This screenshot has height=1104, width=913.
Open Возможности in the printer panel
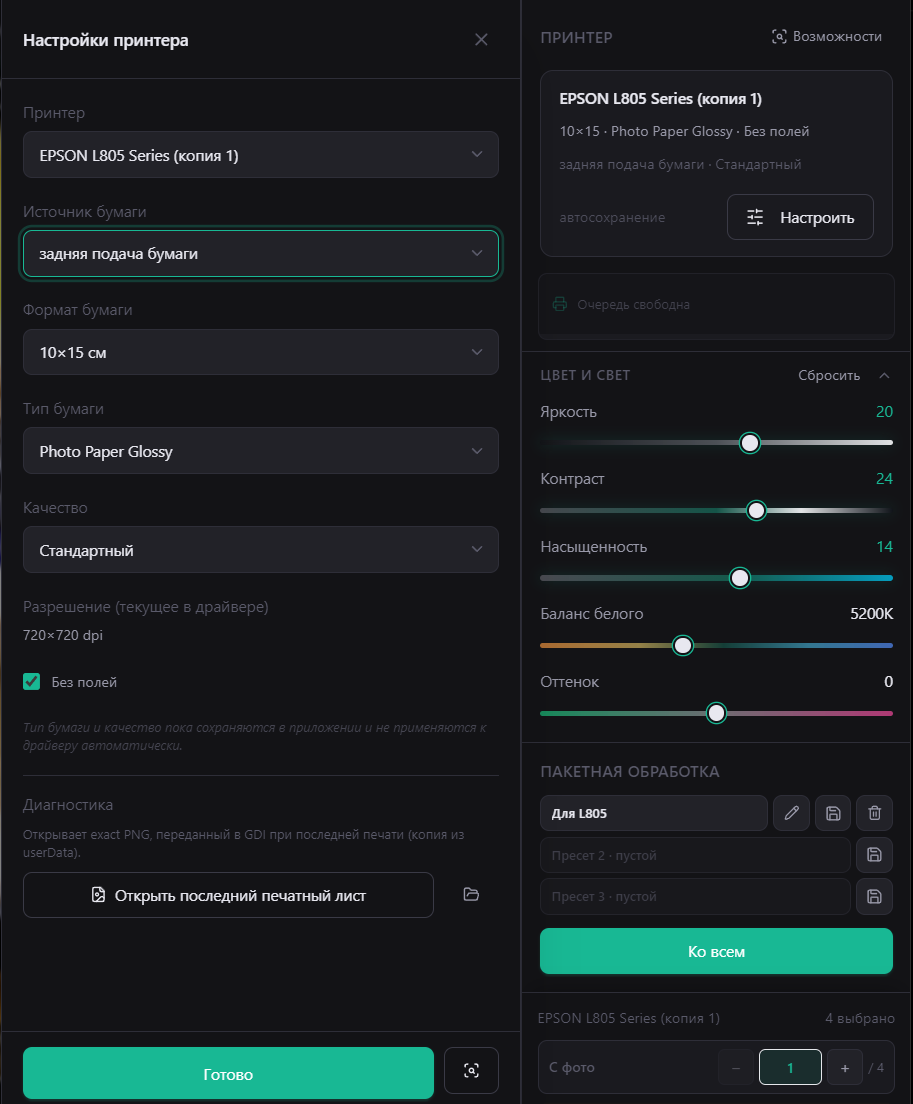826,37
